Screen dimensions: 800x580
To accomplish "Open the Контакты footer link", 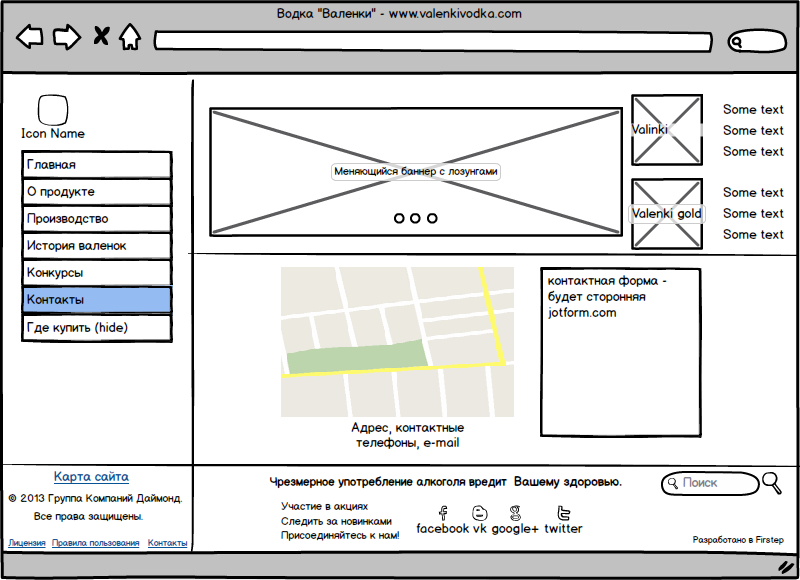I will (167, 543).
